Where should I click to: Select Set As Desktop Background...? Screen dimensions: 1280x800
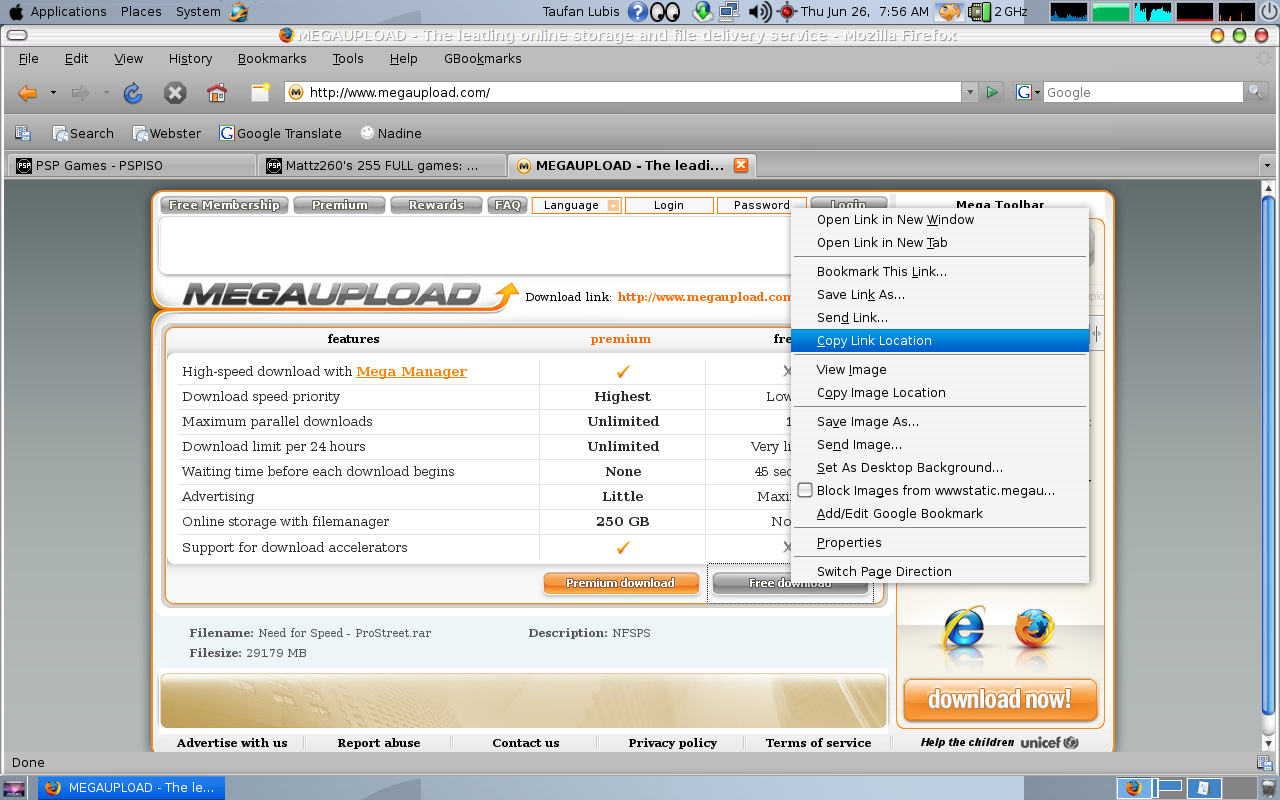(x=940, y=468)
